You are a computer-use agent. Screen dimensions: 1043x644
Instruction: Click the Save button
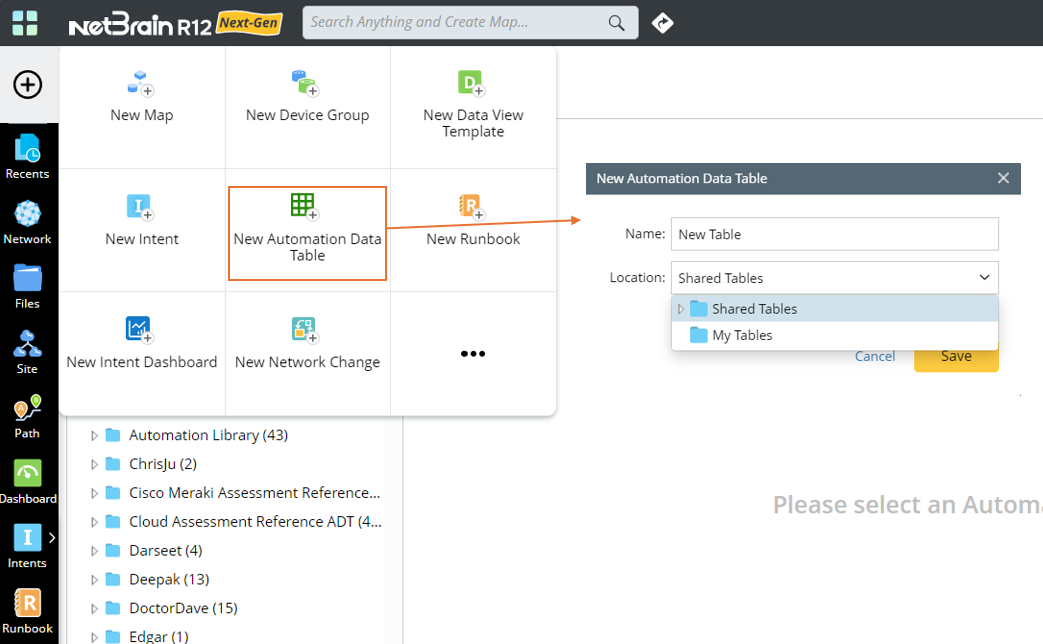click(x=955, y=356)
